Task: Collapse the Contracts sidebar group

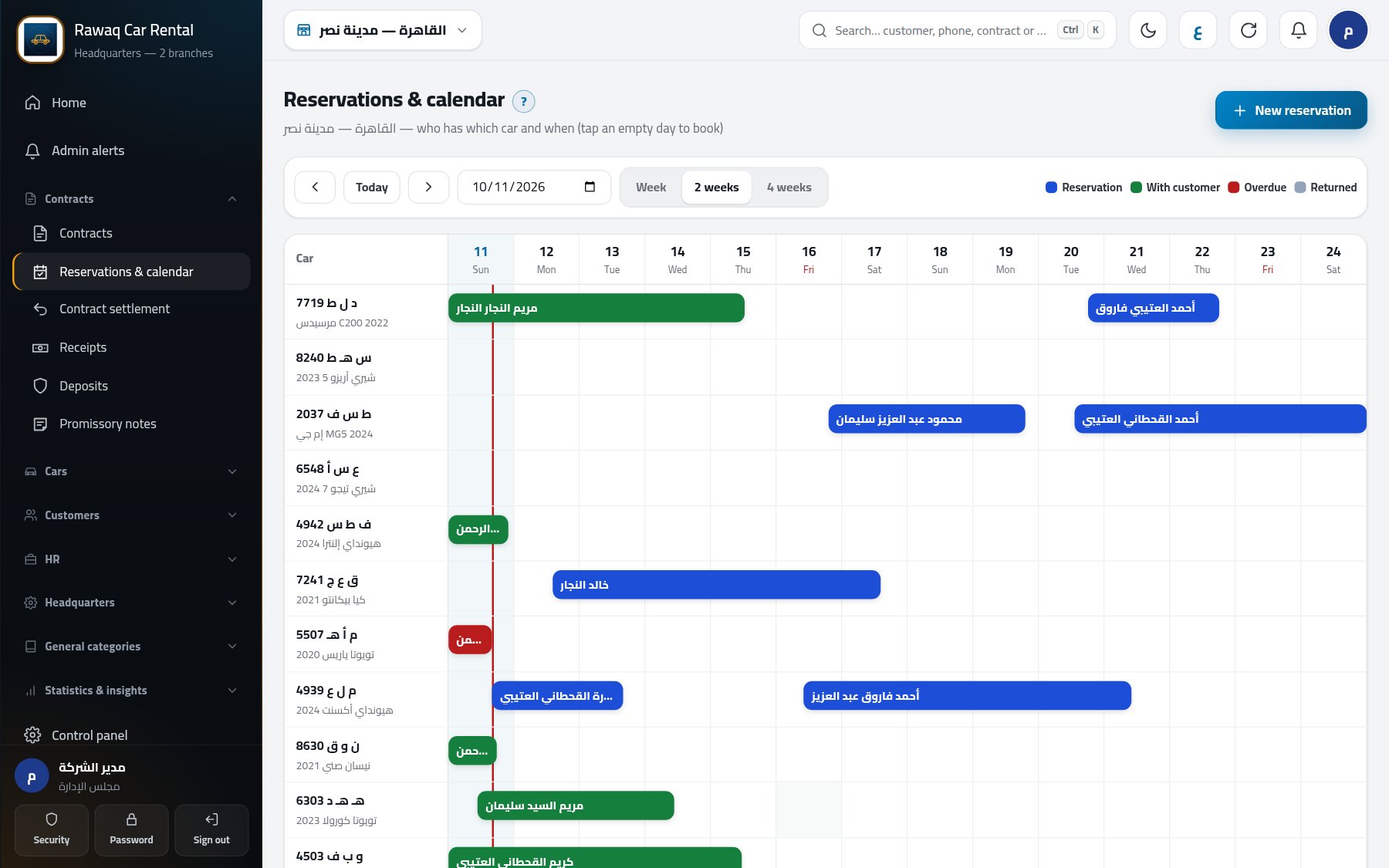Action: [131, 199]
